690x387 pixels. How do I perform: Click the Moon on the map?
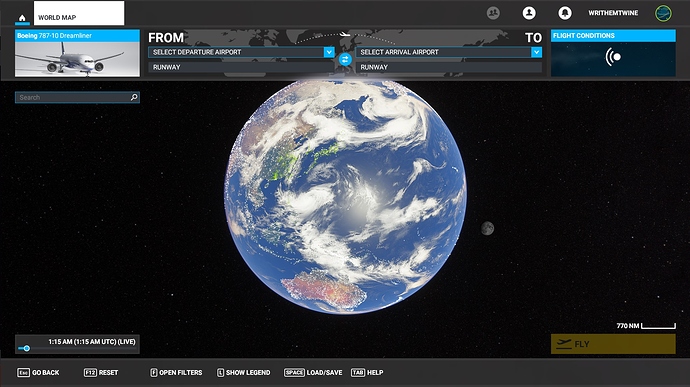[487, 228]
